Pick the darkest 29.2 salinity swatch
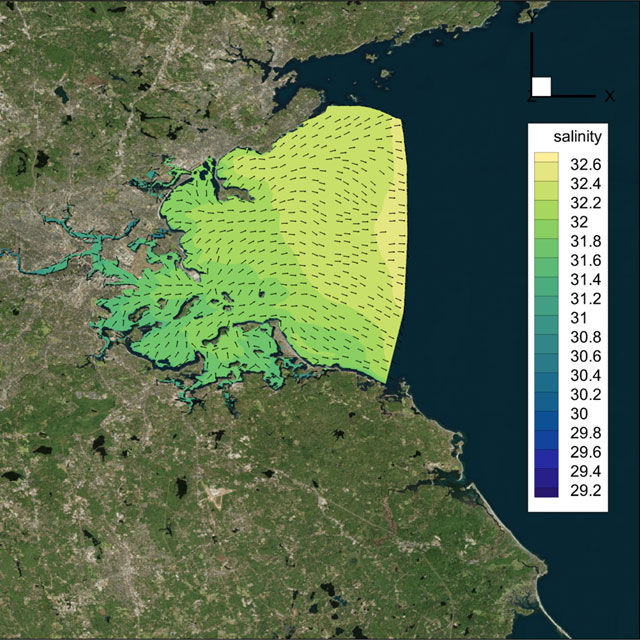 point(548,489)
